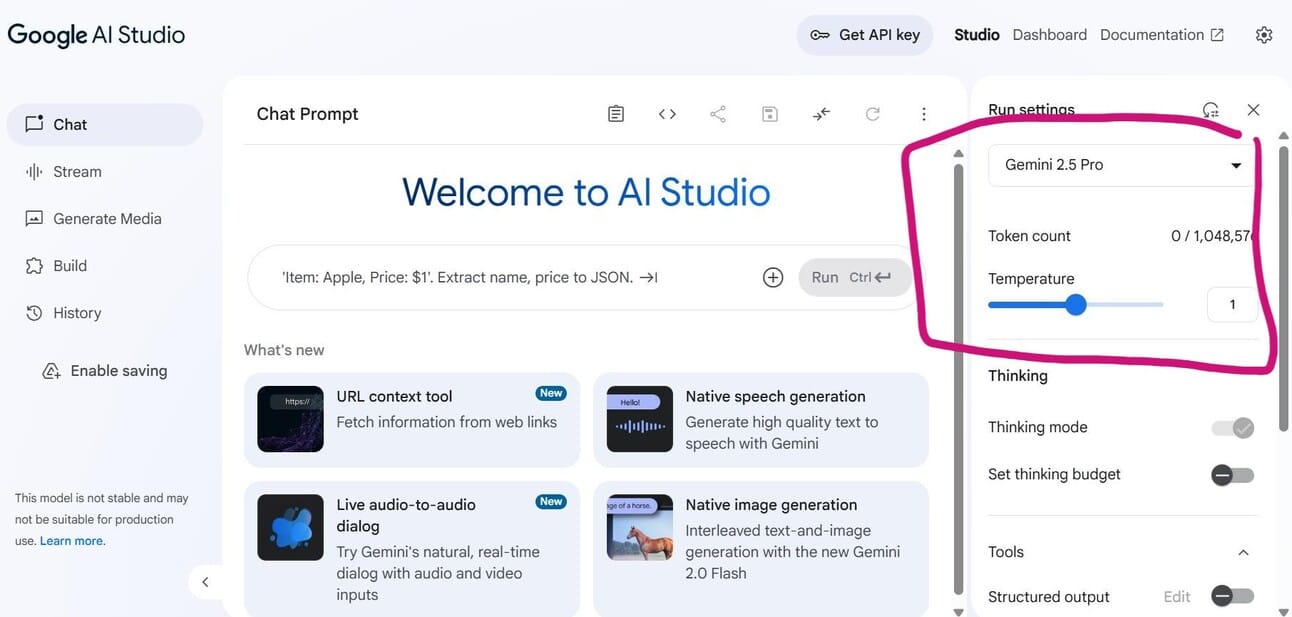Image resolution: width=1292 pixels, height=617 pixels.
Task: Click the Chat Prompt title
Action: pos(308,114)
